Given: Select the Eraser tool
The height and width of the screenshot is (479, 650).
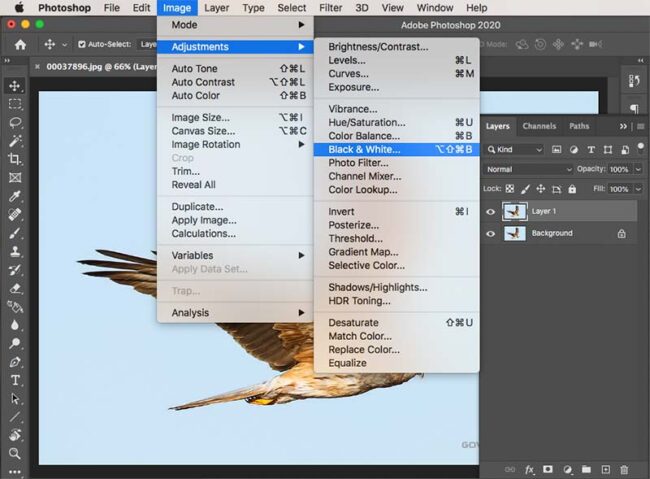Looking at the screenshot, I should pyautogui.click(x=15, y=288).
